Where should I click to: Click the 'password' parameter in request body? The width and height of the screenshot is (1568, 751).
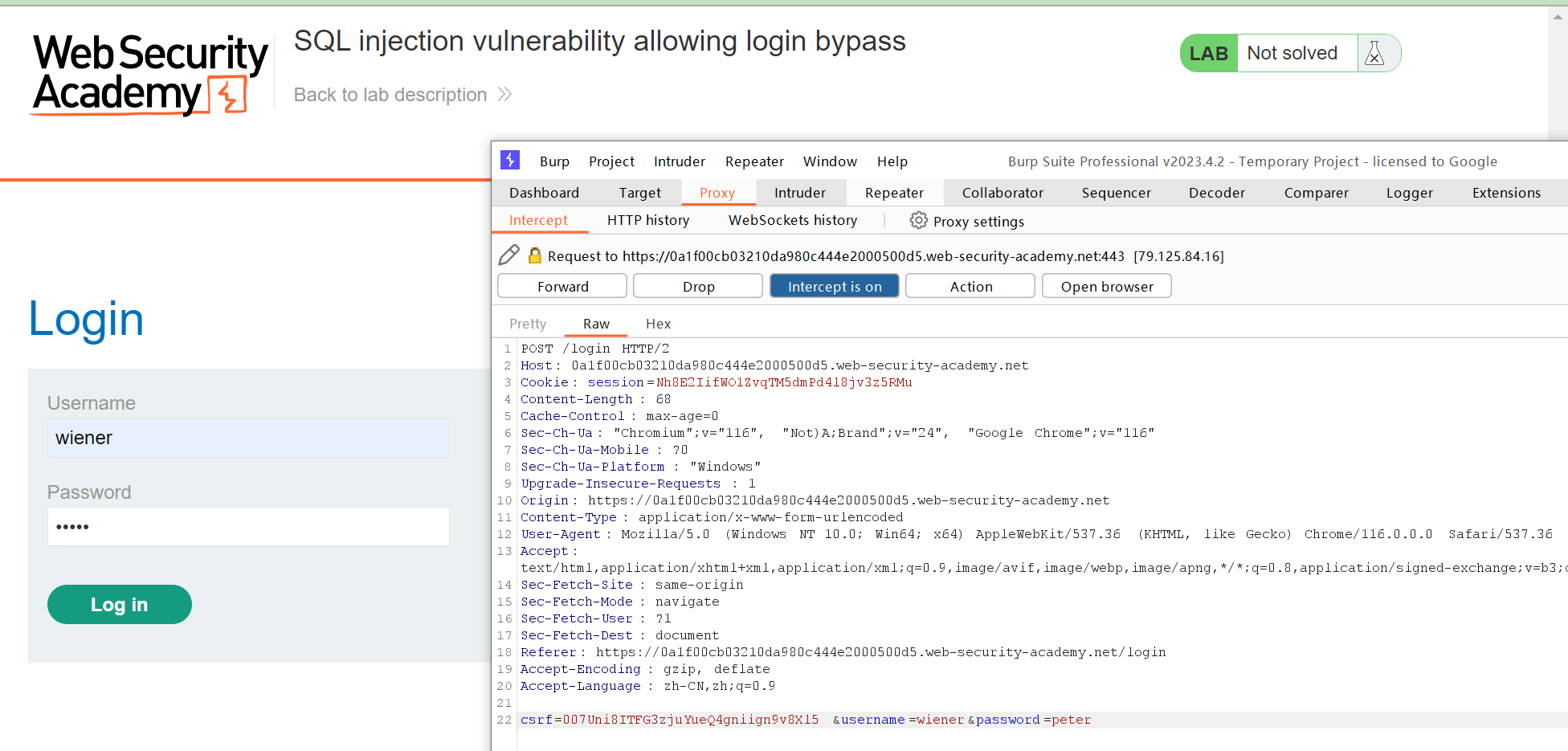click(x=1007, y=720)
